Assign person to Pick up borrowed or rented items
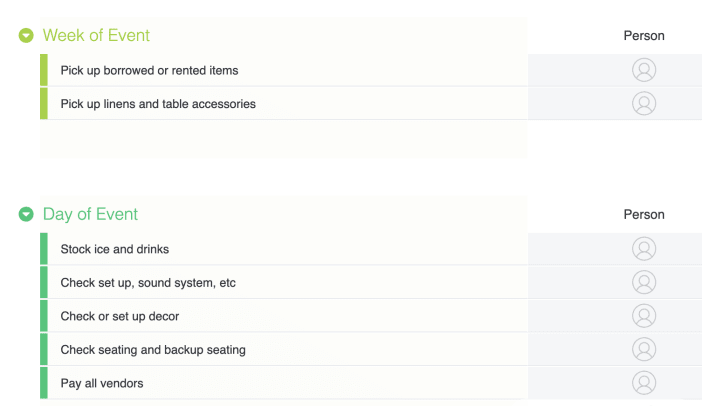The width and height of the screenshot is (702, 406). (x=644, y=70)
